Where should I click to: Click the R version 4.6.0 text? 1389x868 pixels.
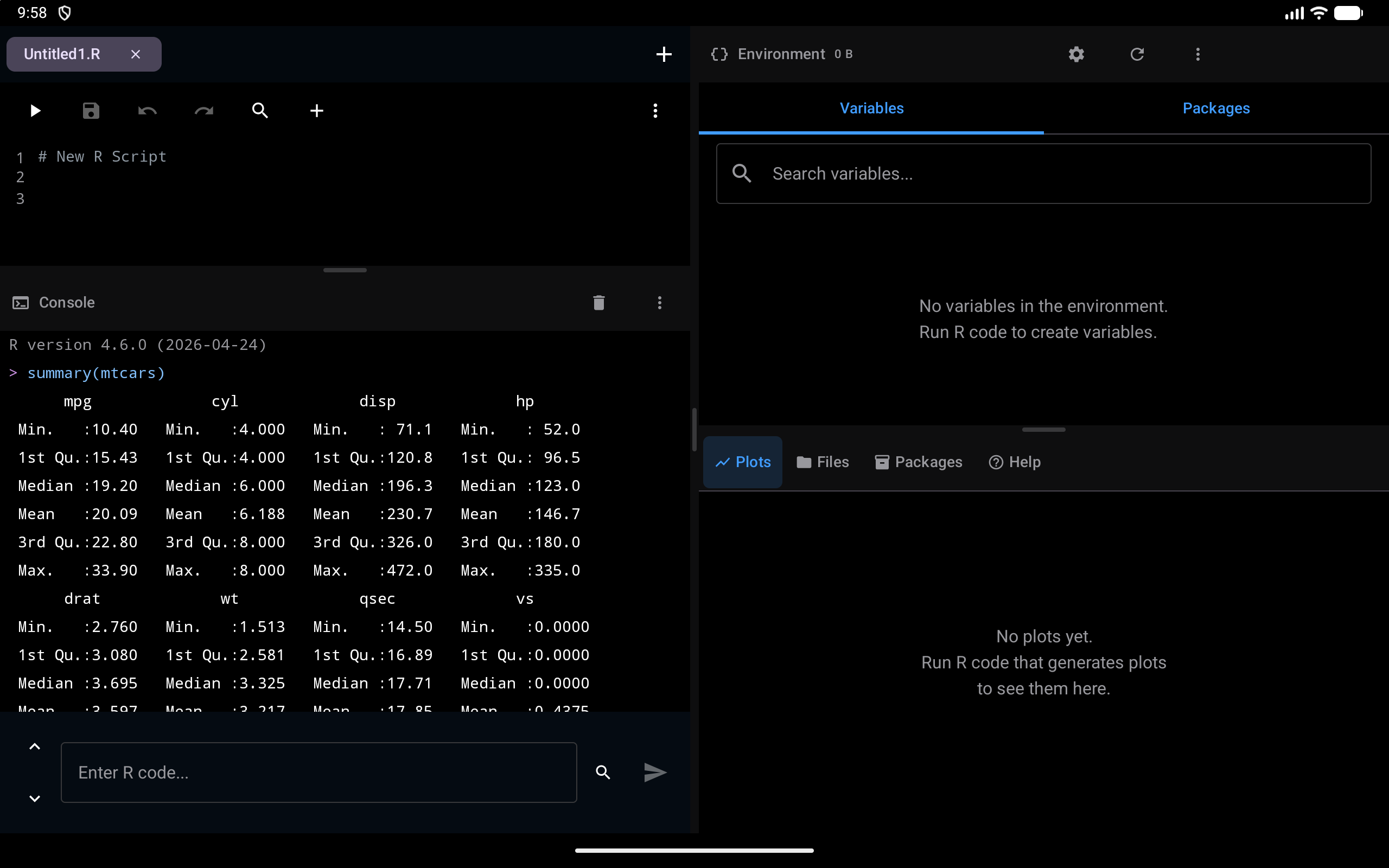(138, 344)
